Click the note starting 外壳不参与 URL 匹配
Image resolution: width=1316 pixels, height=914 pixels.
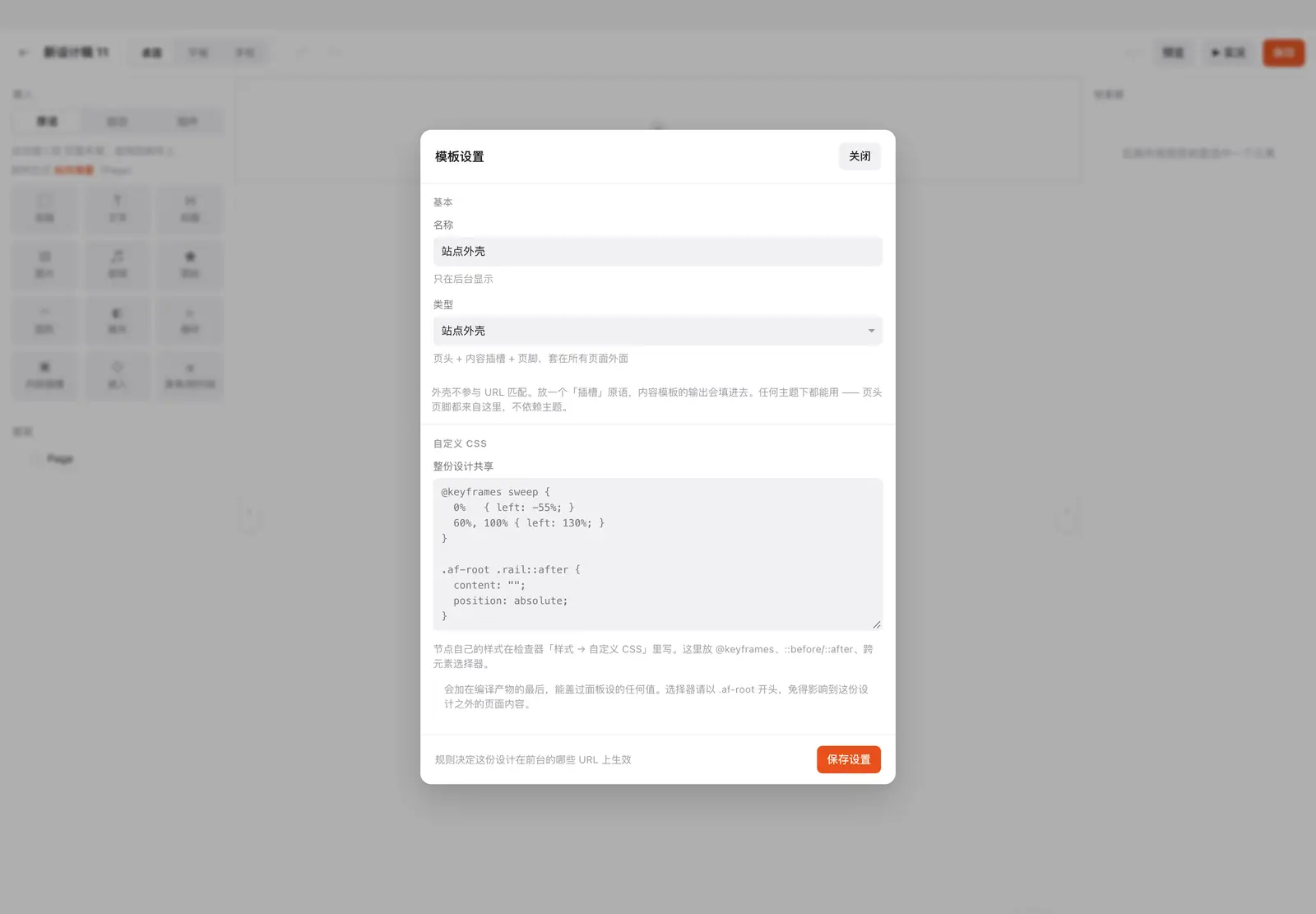656,399
